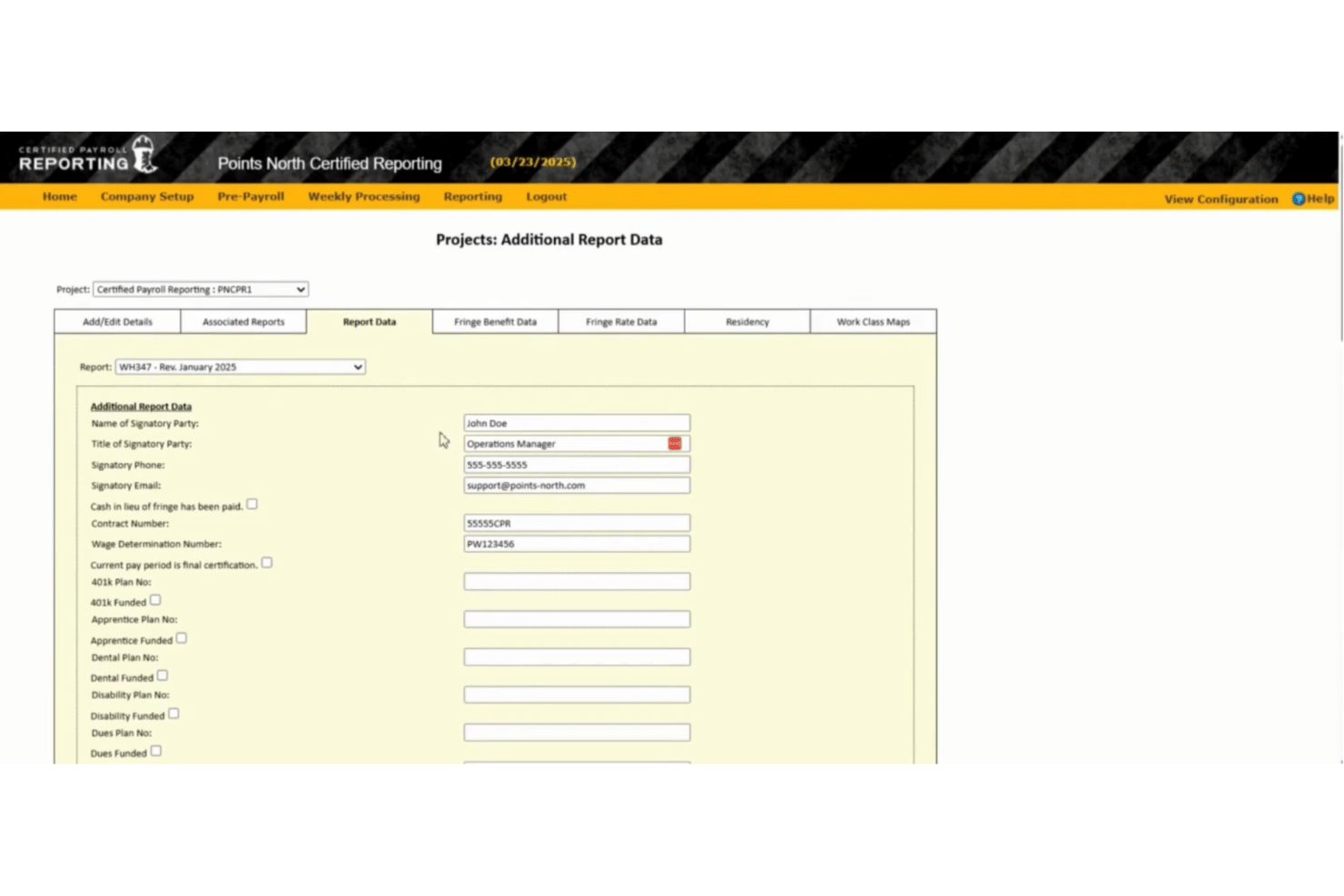Click the Dues Plan No field
Viewport: 1344px width, 896px height.
pos(577,732)
